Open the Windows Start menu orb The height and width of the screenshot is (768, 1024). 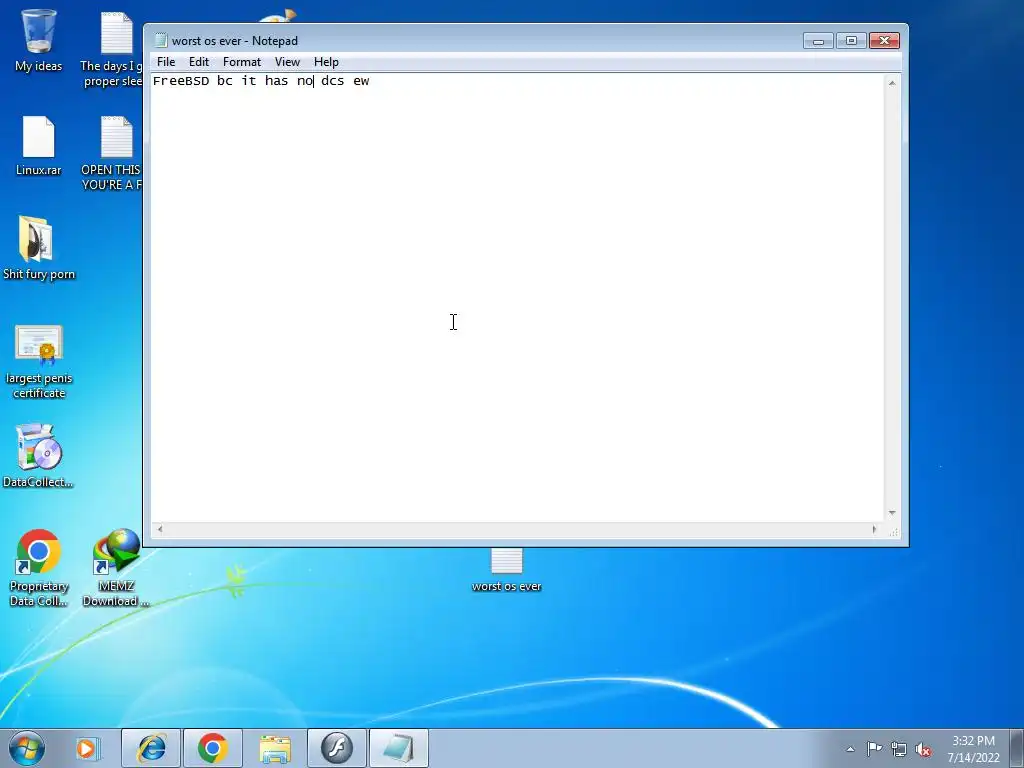(x=27, y=748)
